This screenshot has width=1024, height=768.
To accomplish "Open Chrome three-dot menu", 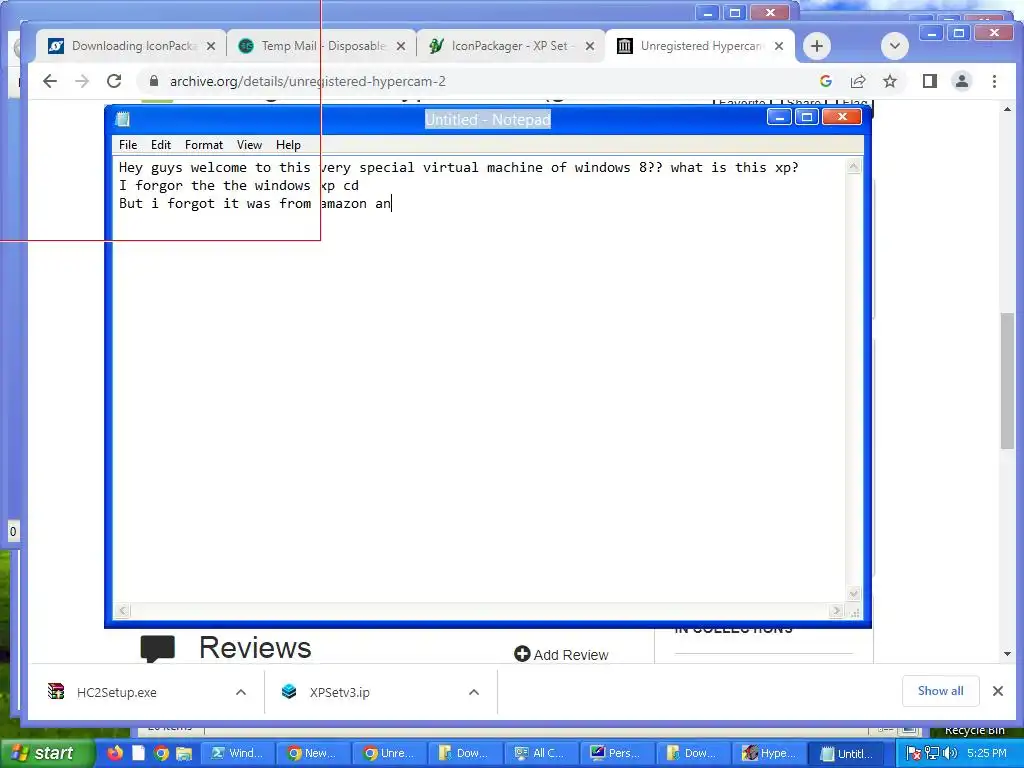I will pos(994,81).
